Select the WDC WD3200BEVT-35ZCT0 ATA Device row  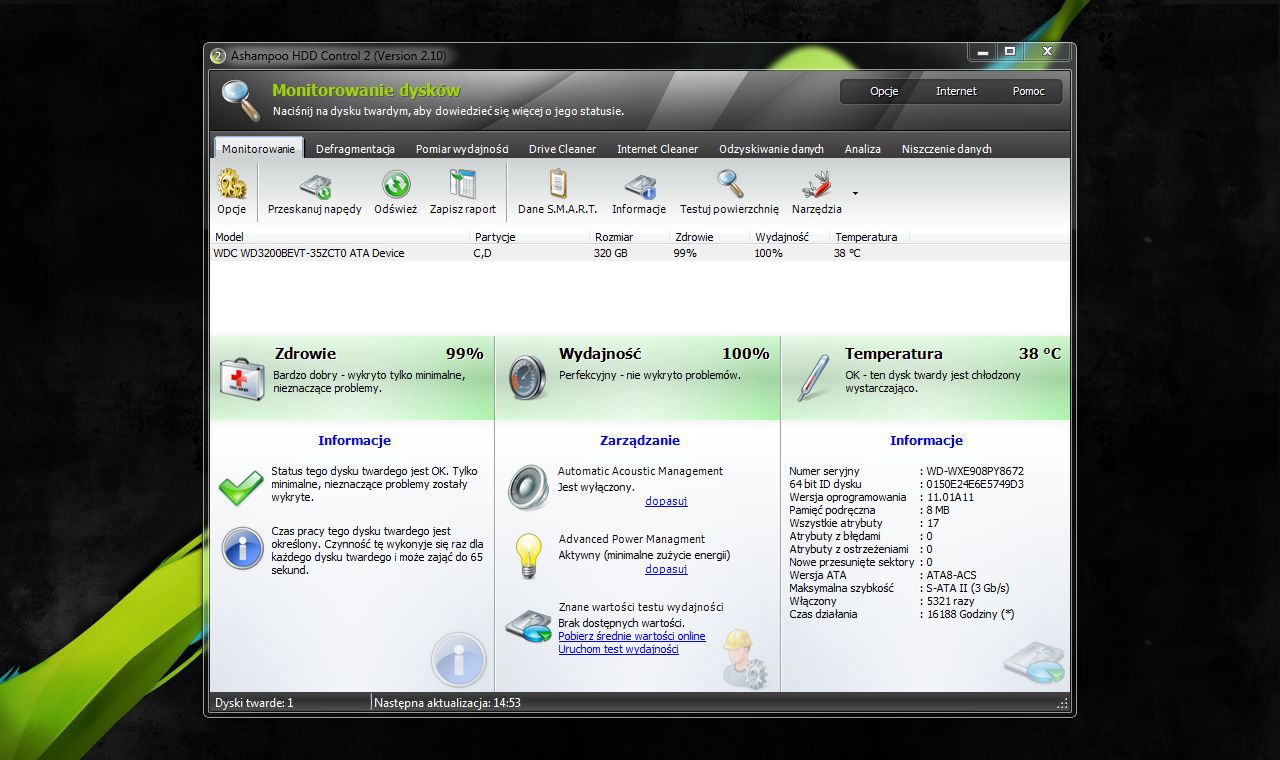[640, 253]
